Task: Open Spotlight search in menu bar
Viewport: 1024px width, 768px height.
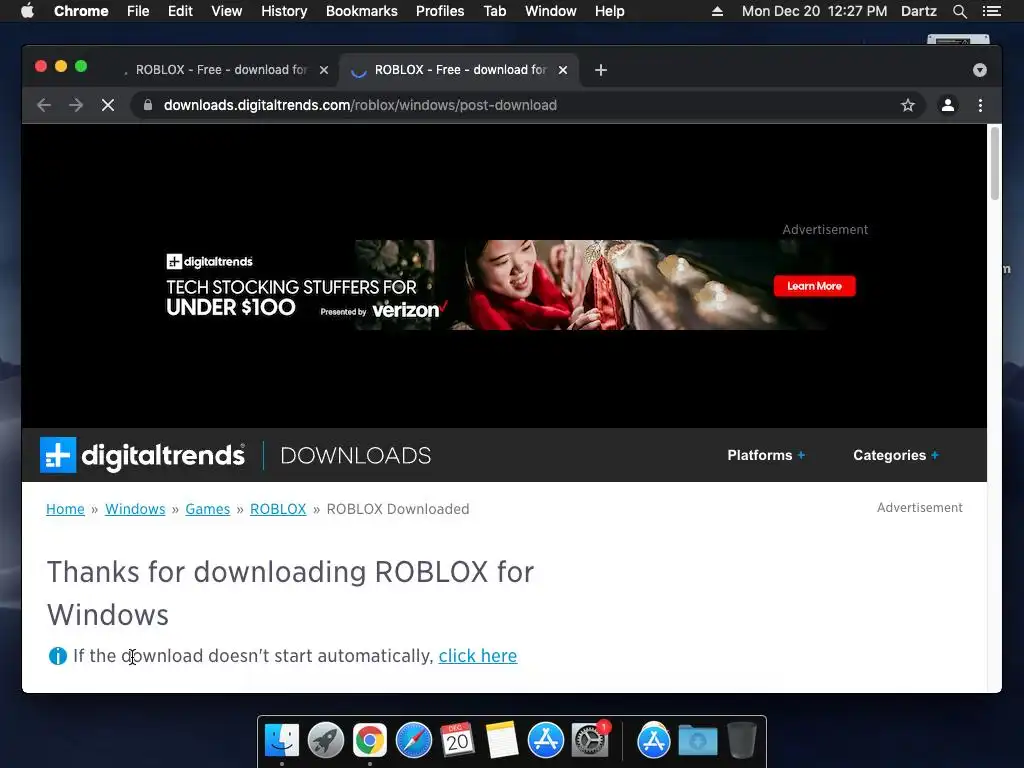Action: (959, 11)
